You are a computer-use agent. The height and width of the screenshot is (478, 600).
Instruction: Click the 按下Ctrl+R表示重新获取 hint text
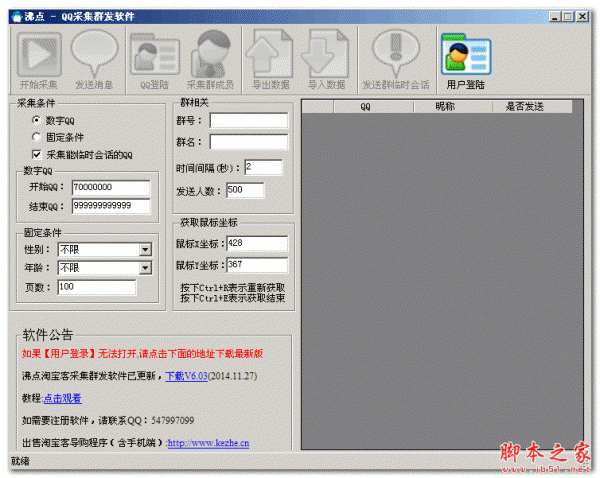click(233, 287)
